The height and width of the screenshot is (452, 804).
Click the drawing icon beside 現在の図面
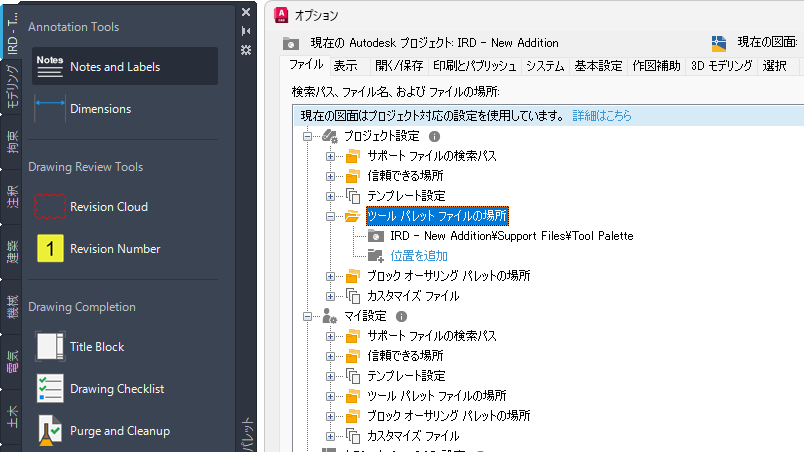(x=719, y=44)
